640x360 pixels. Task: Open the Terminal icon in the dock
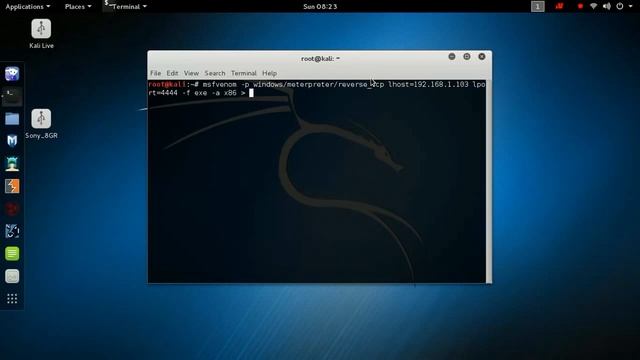(x=12, y=96)
